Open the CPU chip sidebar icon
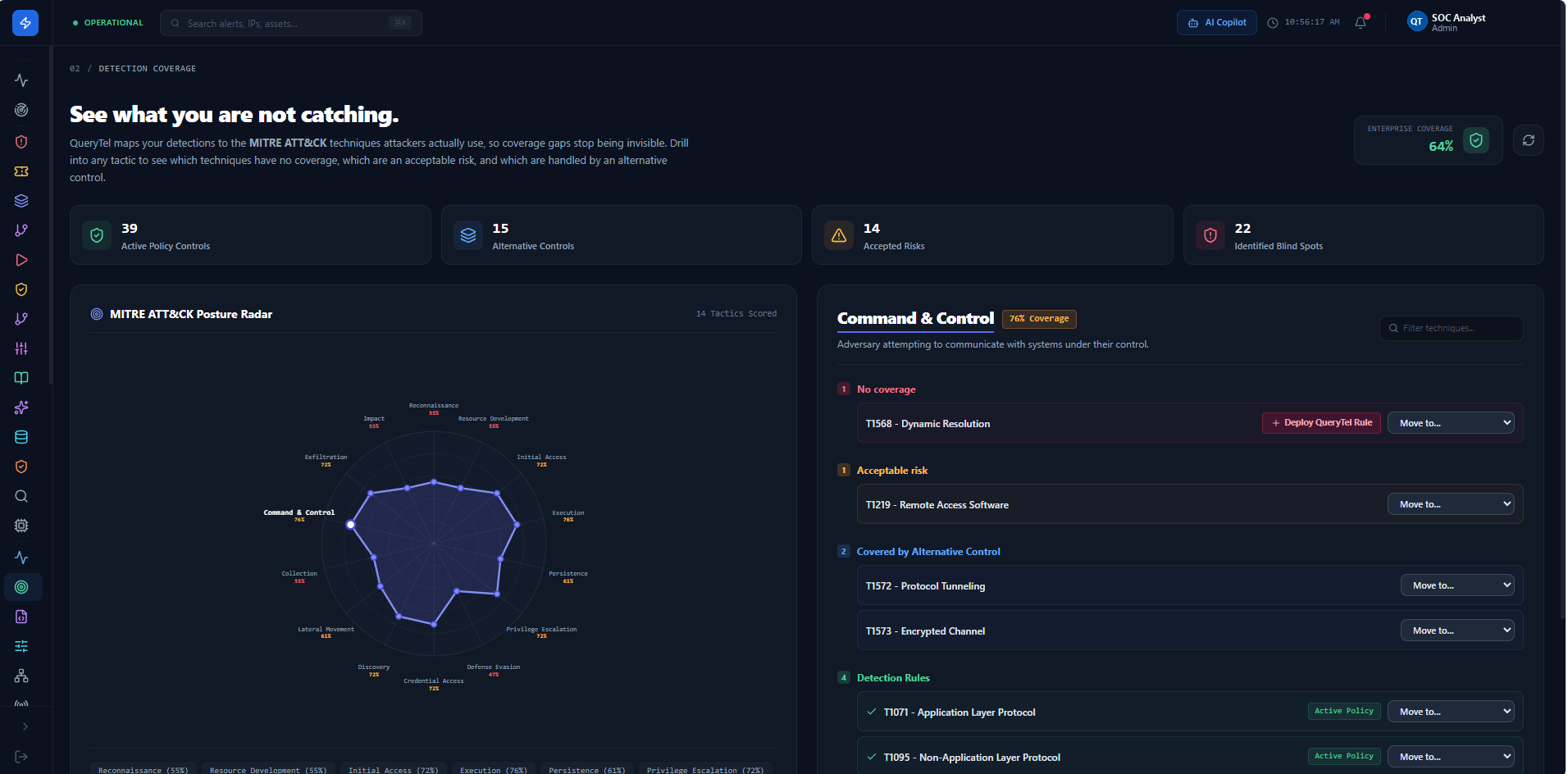The height and width of the screenshot is (774, 1568). click(x=21, y=526)
